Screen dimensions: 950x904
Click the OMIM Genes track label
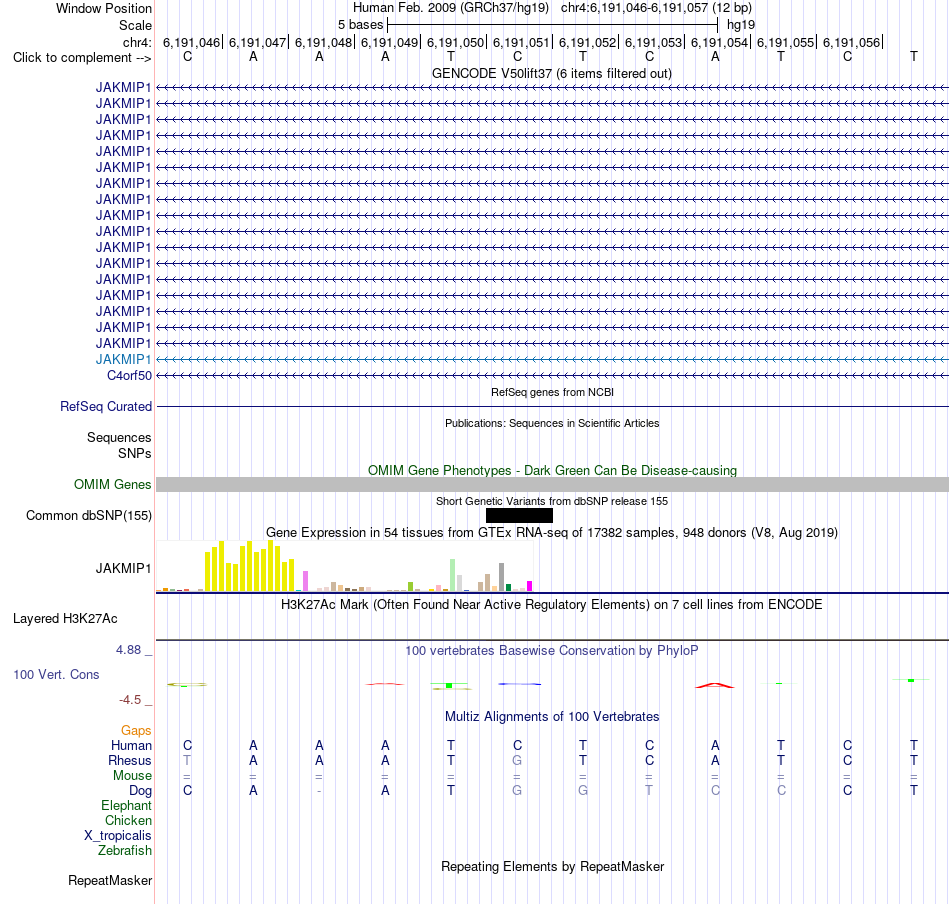click(x=112, y=485)
